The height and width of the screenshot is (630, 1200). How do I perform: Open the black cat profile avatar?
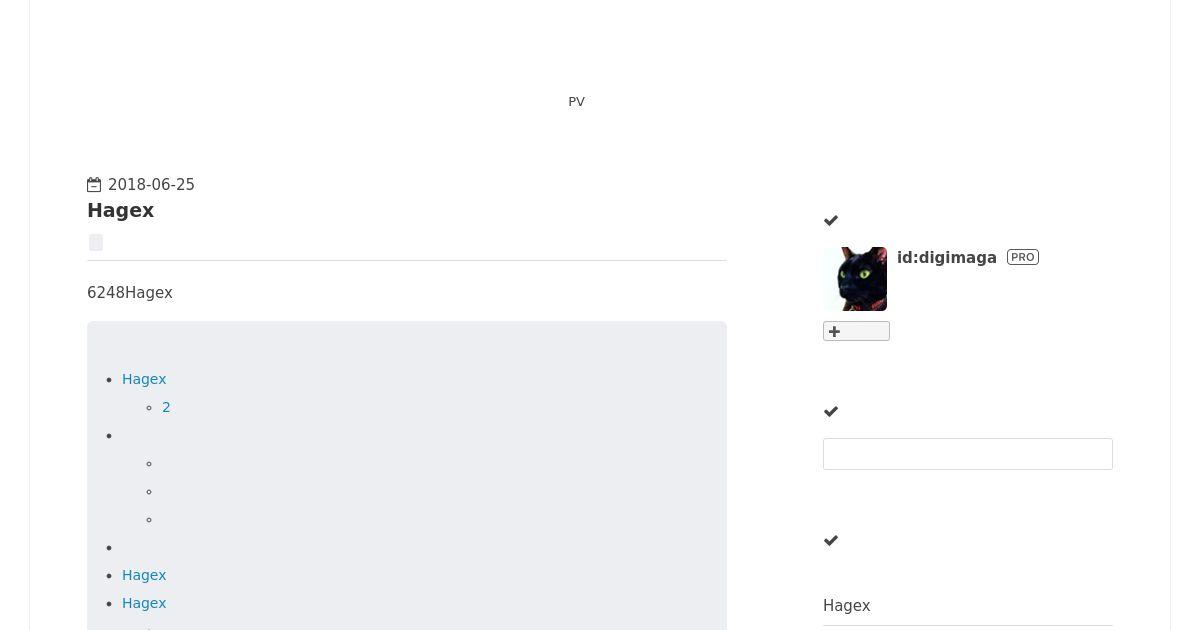click(855, 279)
